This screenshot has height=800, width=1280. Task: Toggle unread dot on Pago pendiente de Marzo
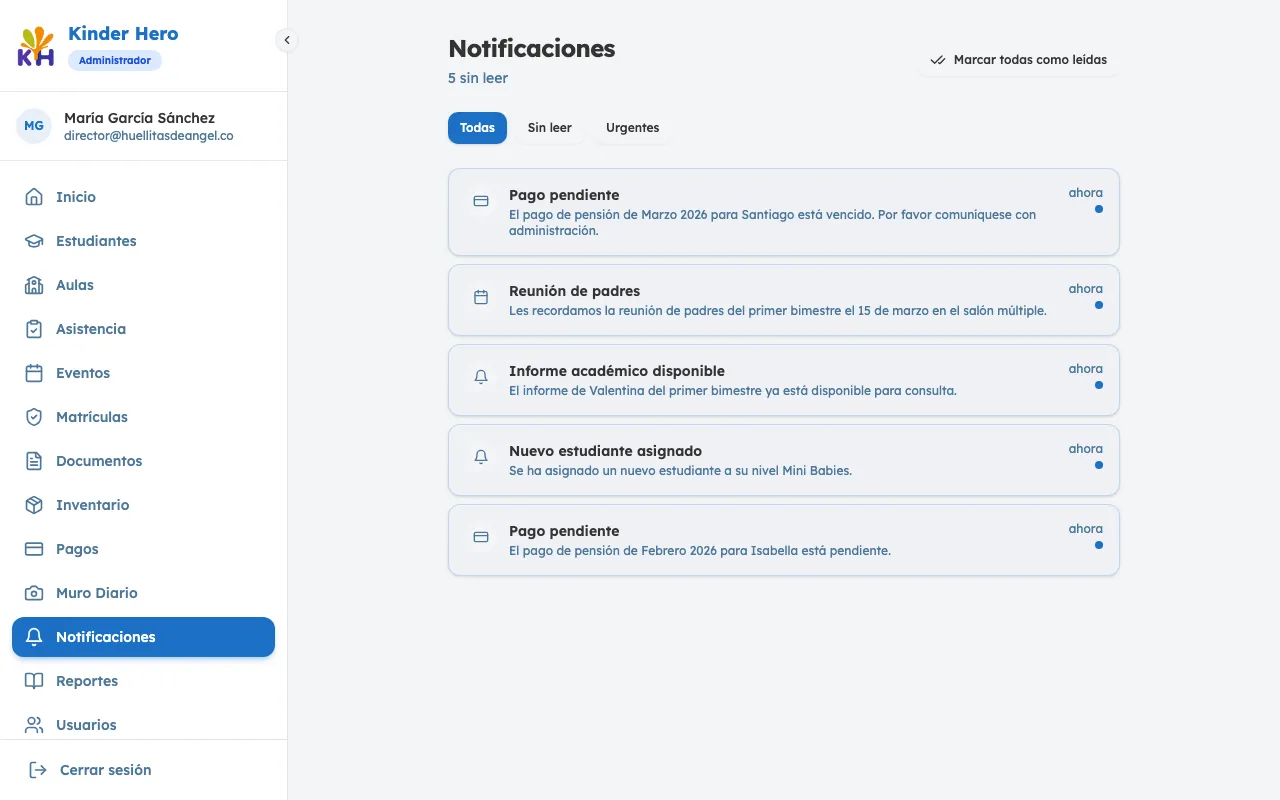click(1098, 210)
